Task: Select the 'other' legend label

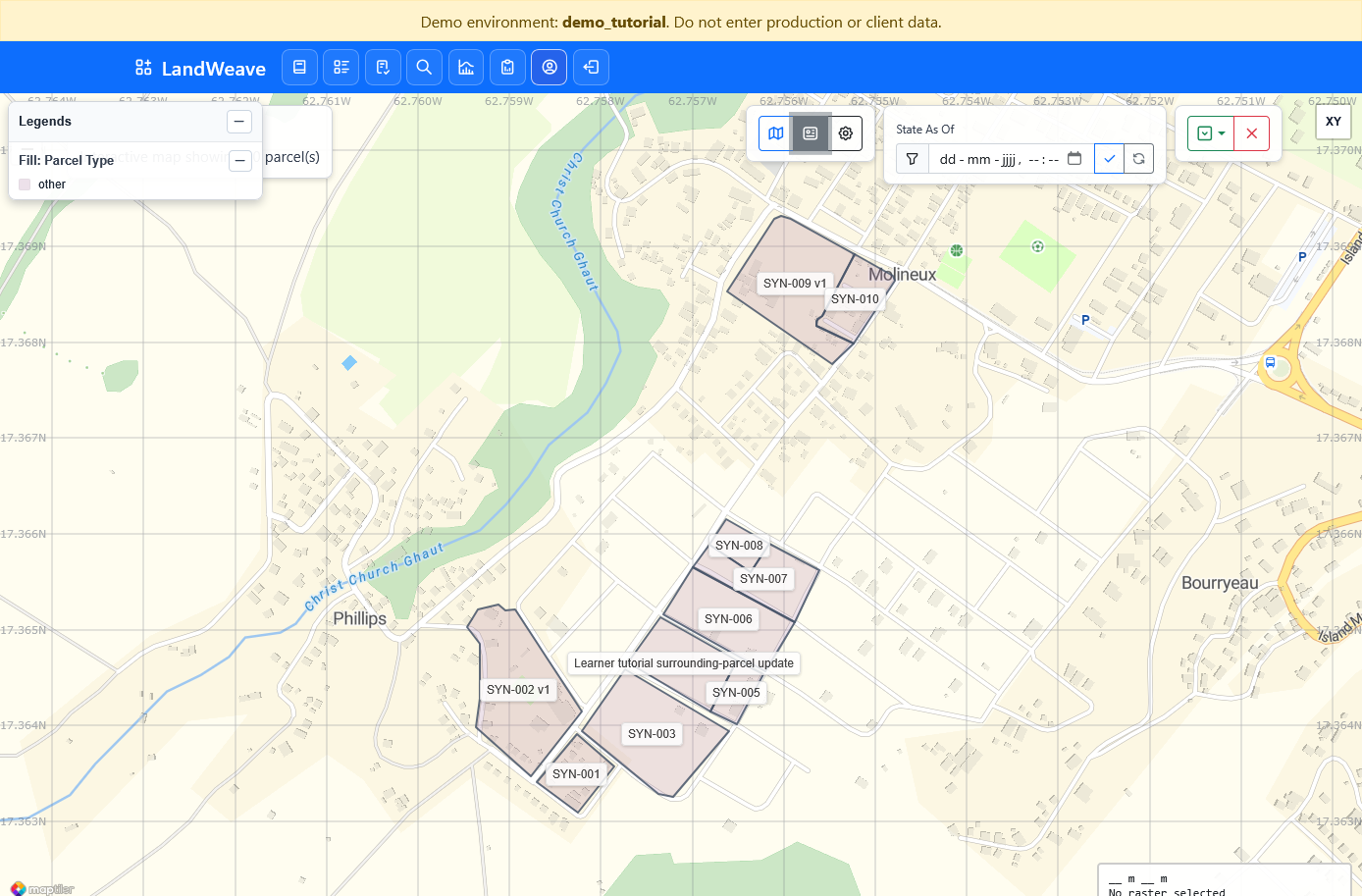Action: click(52, 184)
